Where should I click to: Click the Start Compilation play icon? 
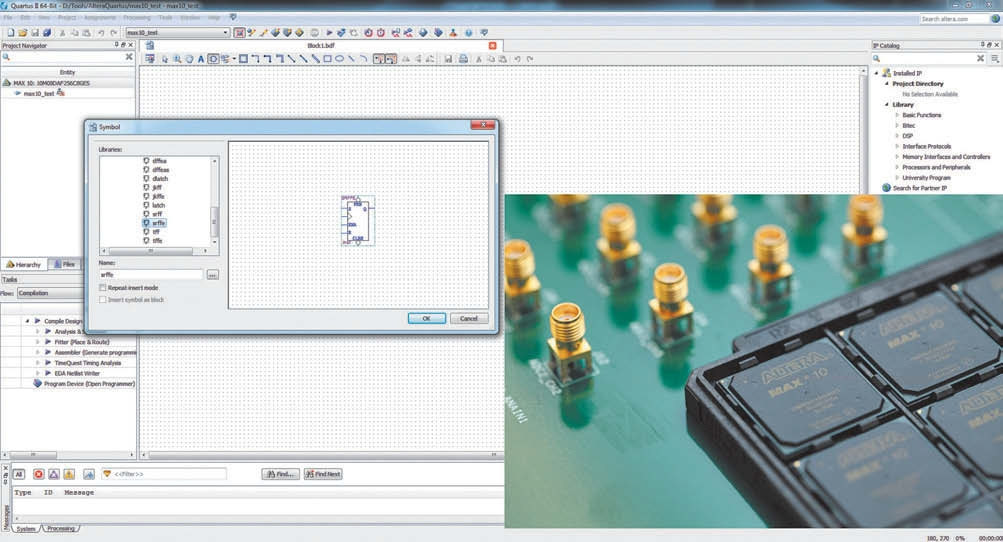pyautogui.click(x=329, y=33)
